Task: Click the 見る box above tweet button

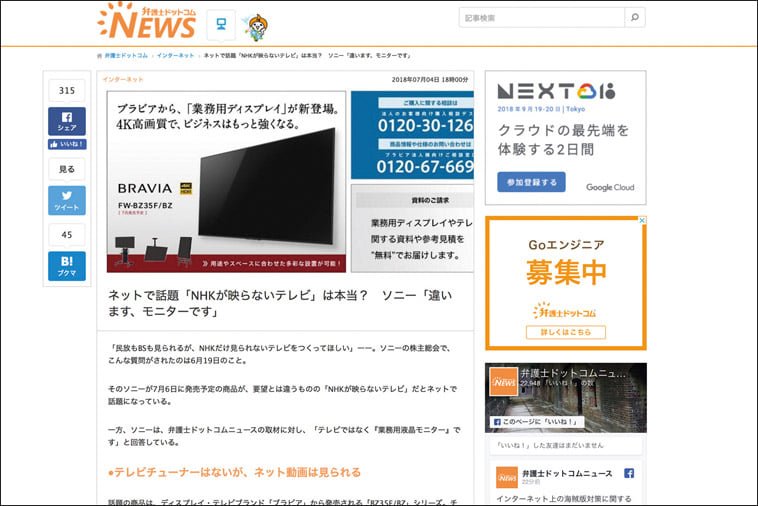Action: point(67,169)
